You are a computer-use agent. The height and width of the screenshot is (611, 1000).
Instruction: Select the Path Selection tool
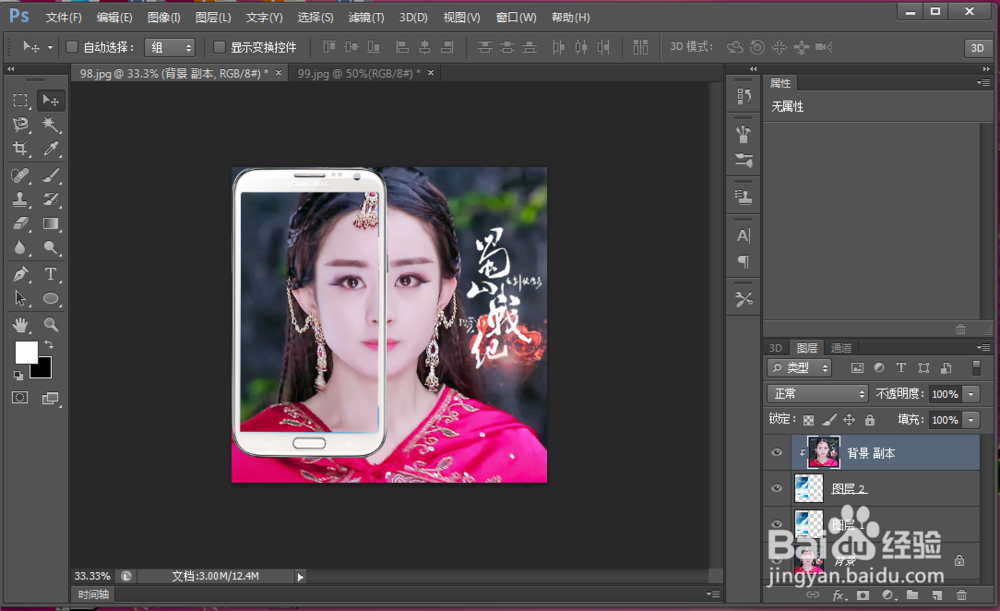click(x=20, y=298)
